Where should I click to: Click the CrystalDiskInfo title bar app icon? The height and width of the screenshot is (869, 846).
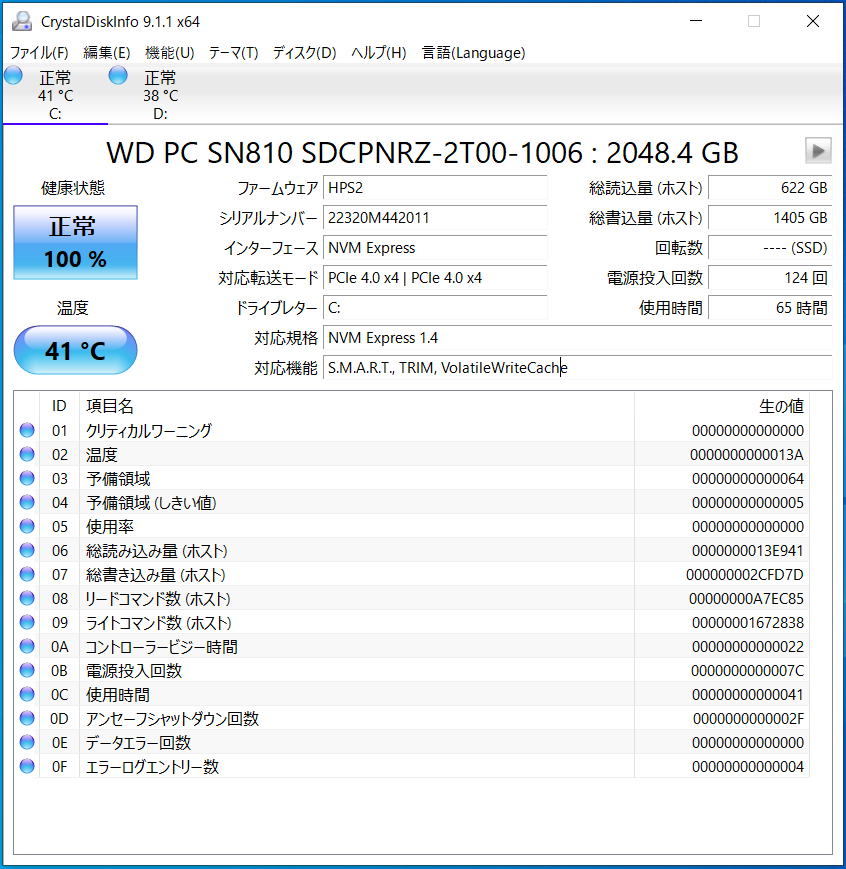click(21, 21)
